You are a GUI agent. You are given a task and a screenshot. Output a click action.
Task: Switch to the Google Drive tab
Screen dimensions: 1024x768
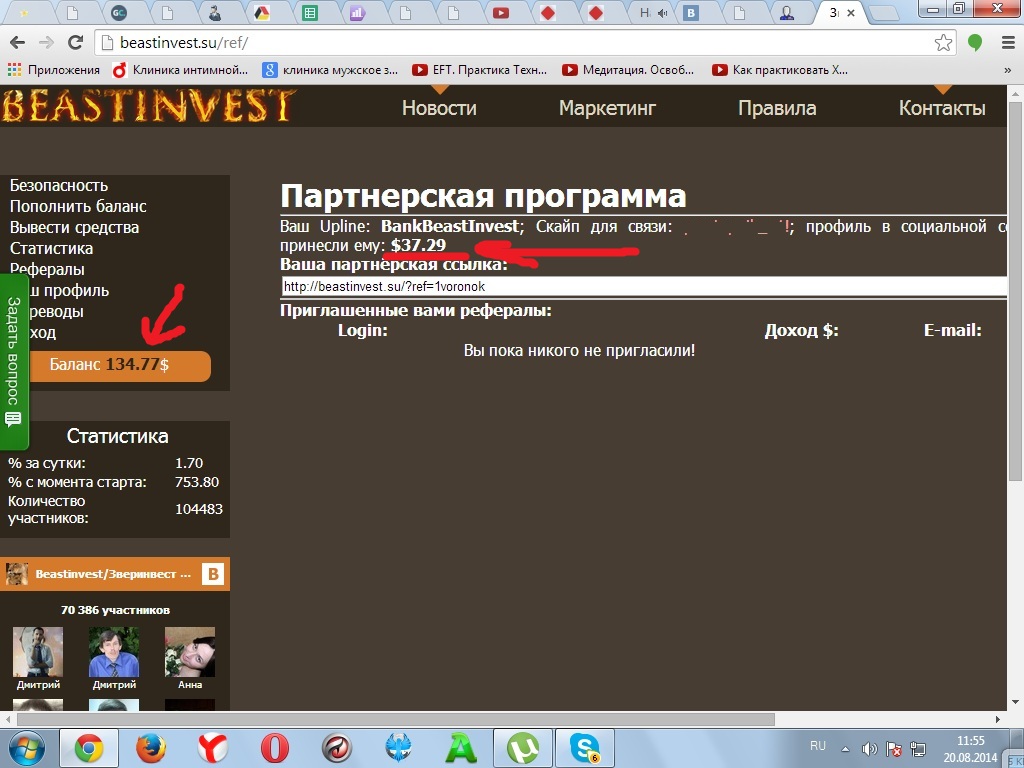tap(264, 13)
